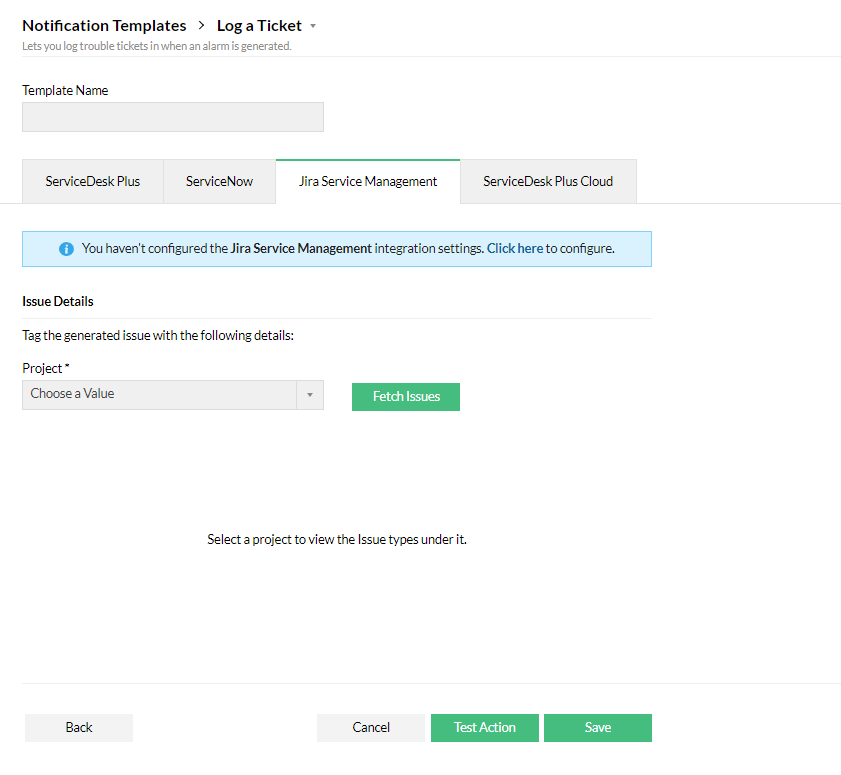The image size is (841, 775).
Task: Cancel the template creation
Action: pos(371,728)
